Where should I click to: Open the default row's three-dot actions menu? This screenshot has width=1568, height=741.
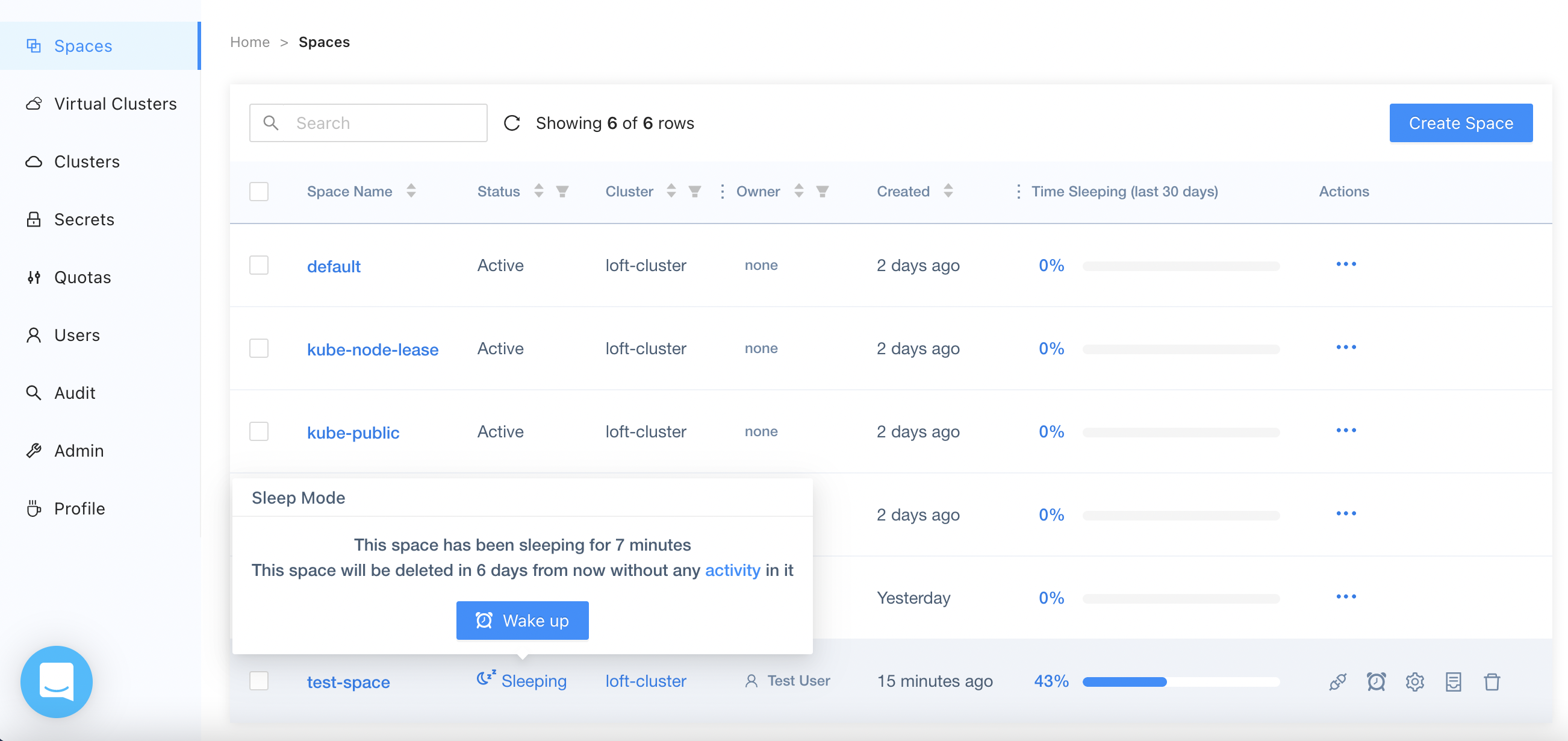(x=1346, y=264)
